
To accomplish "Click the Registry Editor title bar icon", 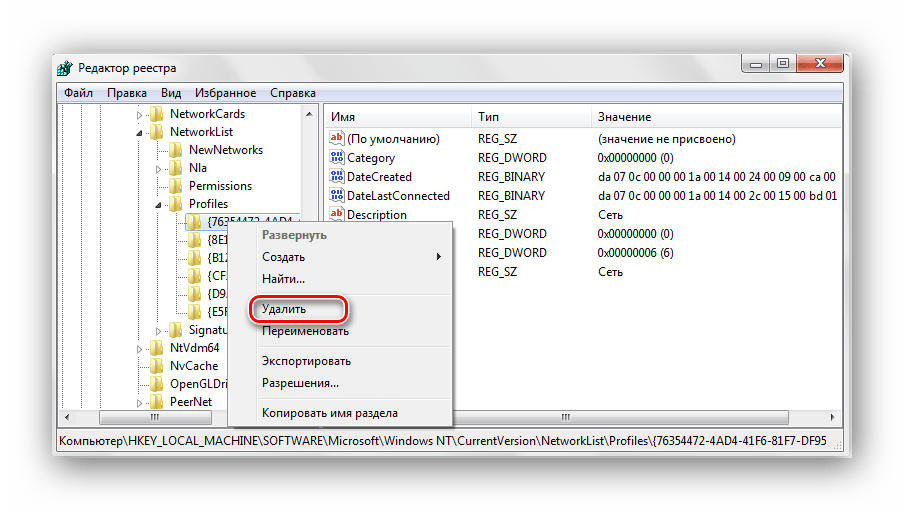I will [64, 68].
